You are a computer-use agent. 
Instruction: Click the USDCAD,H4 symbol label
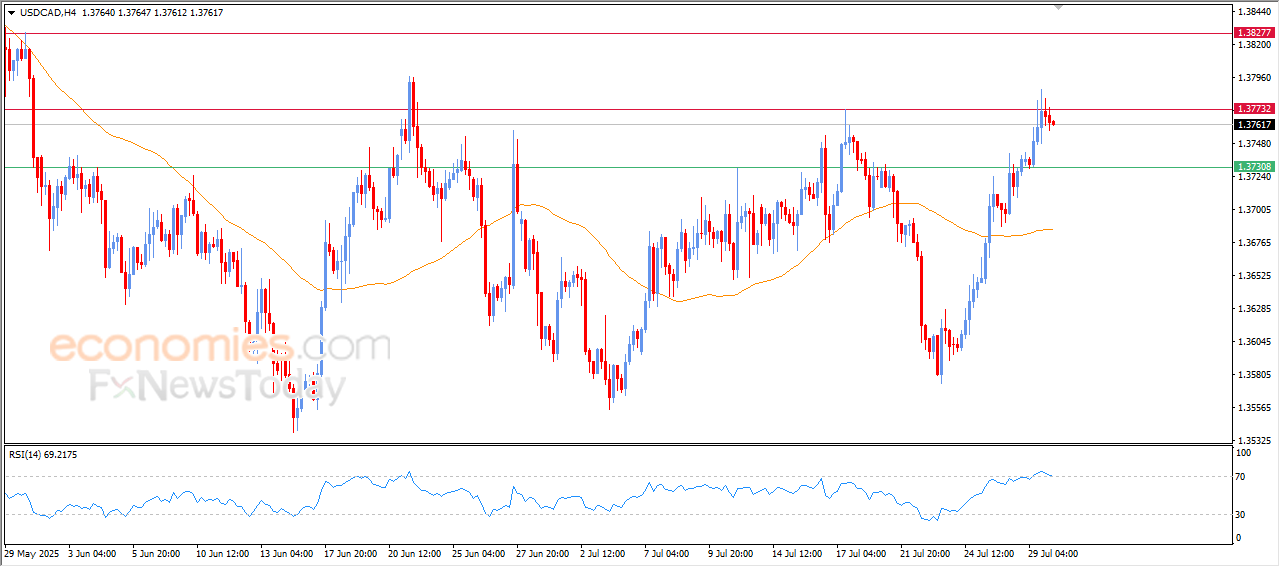[x=48, y=13]
